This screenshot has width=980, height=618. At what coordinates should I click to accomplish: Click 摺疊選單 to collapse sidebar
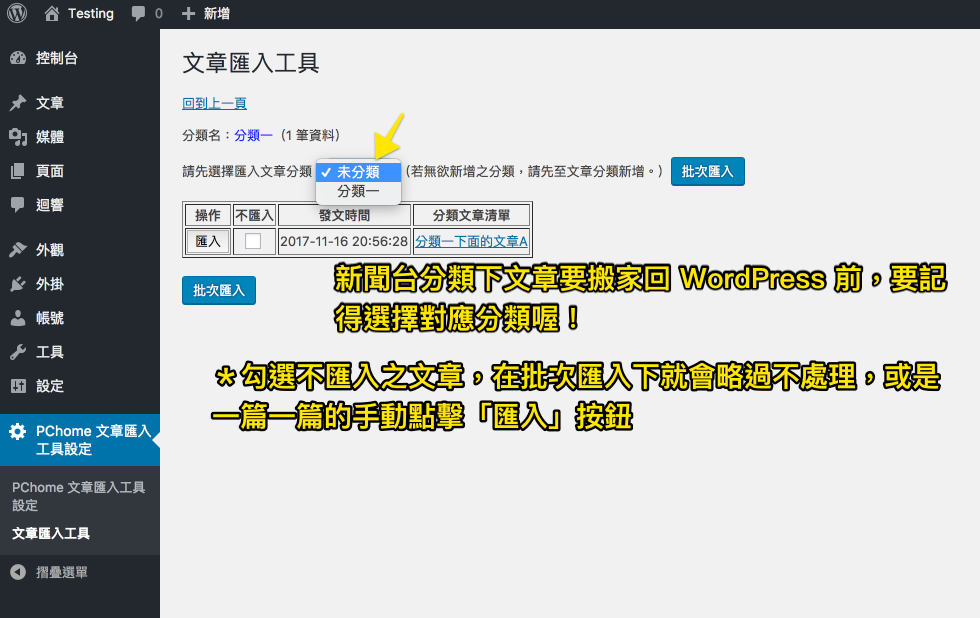(61, 572)
